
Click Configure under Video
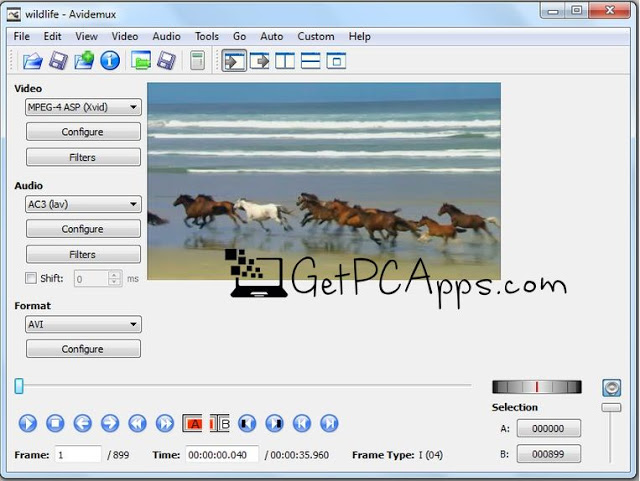pos(83,132)
